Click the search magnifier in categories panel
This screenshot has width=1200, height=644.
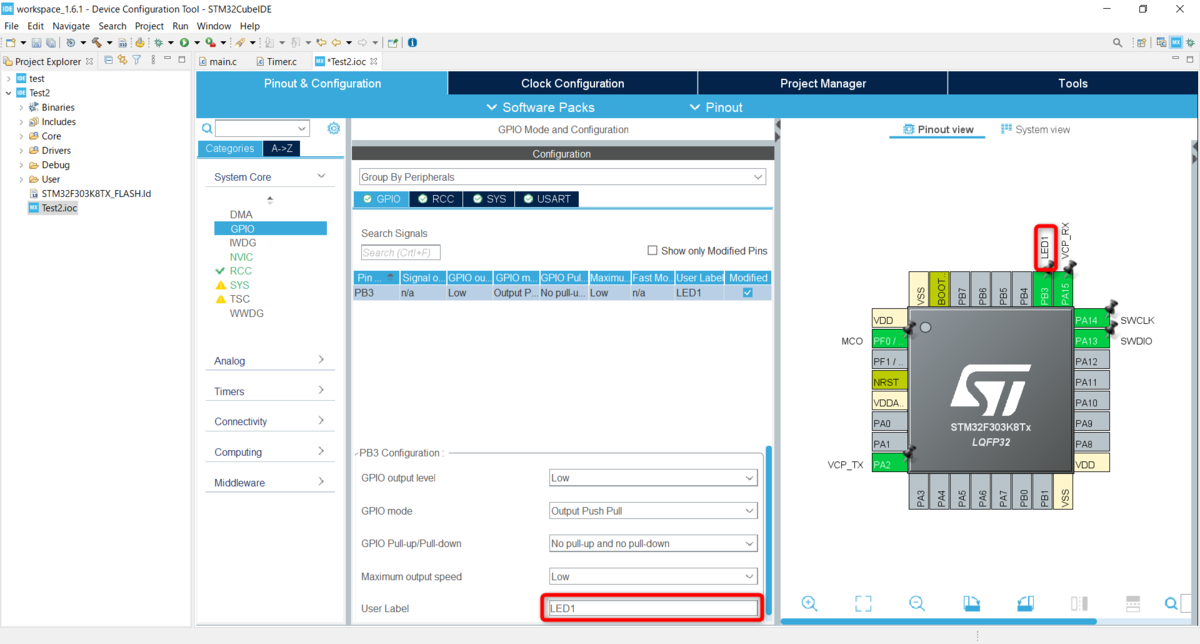(x=207, y=129)
